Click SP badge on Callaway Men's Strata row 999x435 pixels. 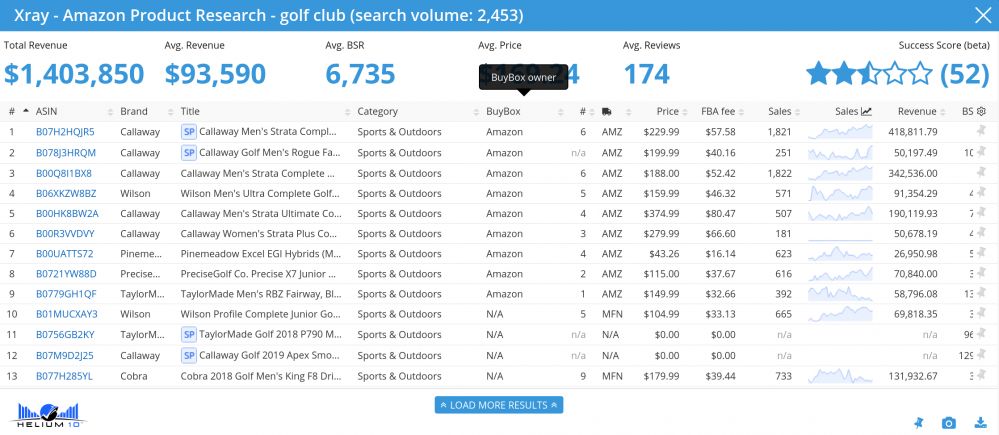(x=189, y=132)
